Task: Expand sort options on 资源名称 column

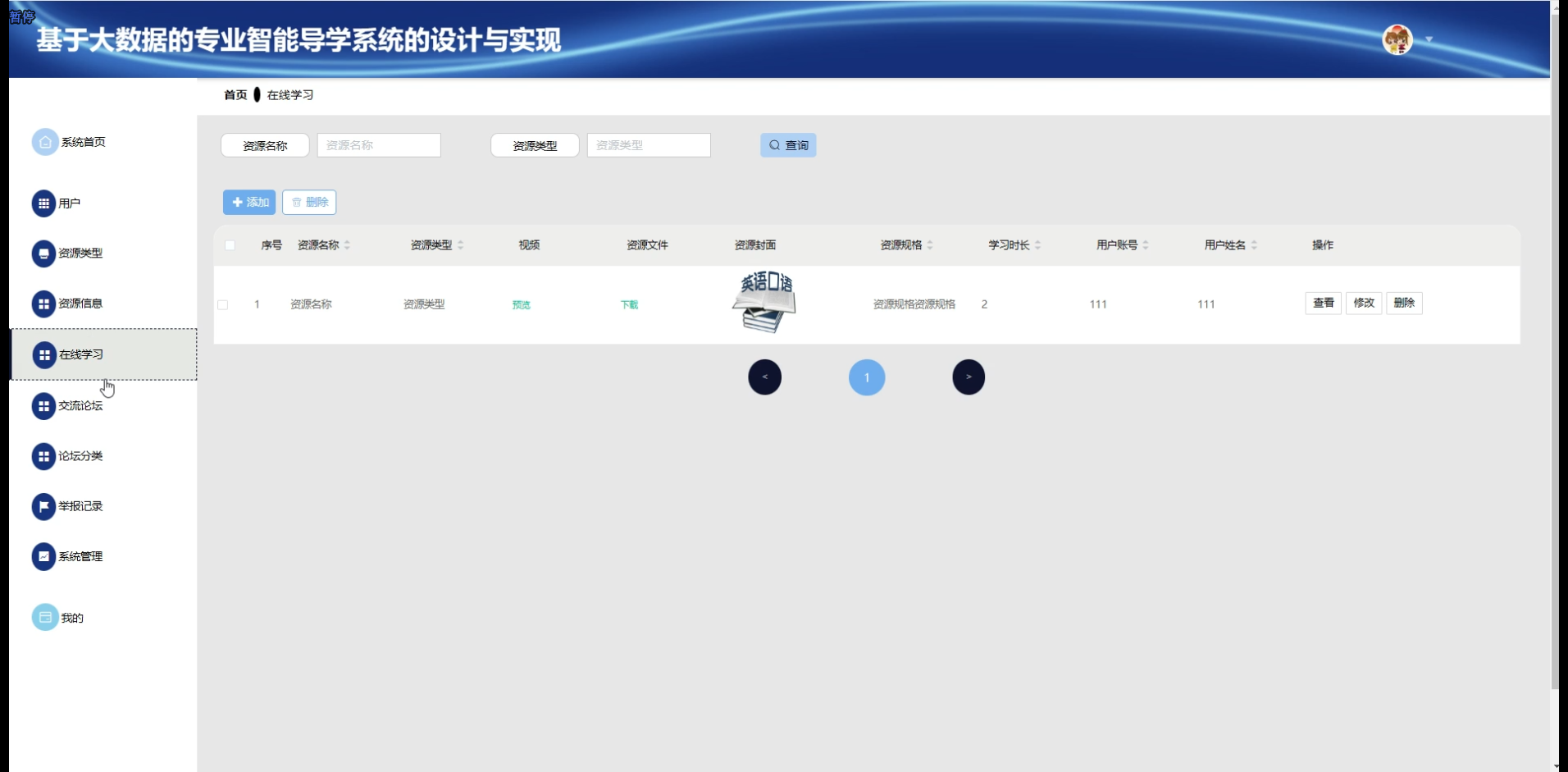Action: (x=348, y=244)
